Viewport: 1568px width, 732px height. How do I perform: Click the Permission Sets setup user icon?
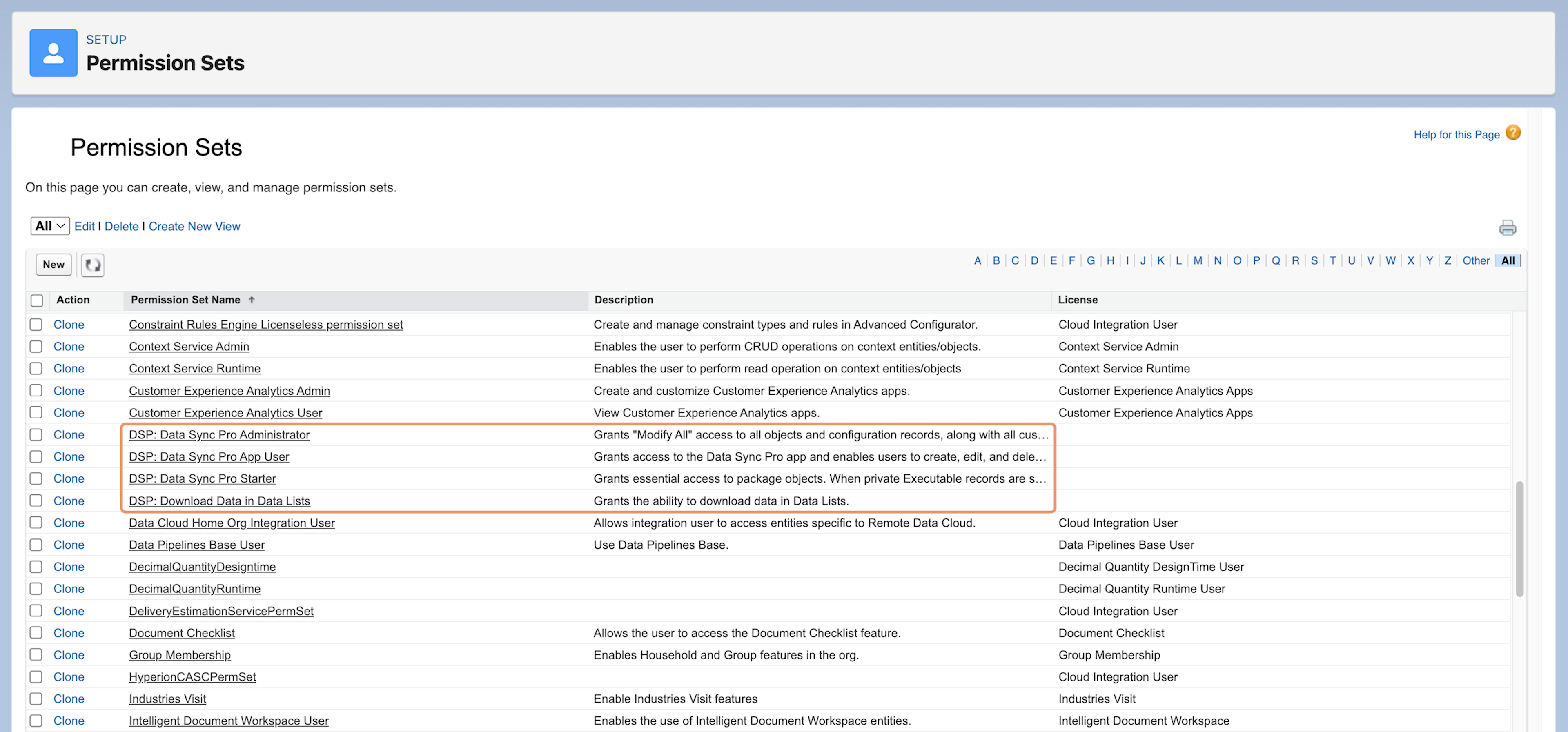click(x=53, y=53)
